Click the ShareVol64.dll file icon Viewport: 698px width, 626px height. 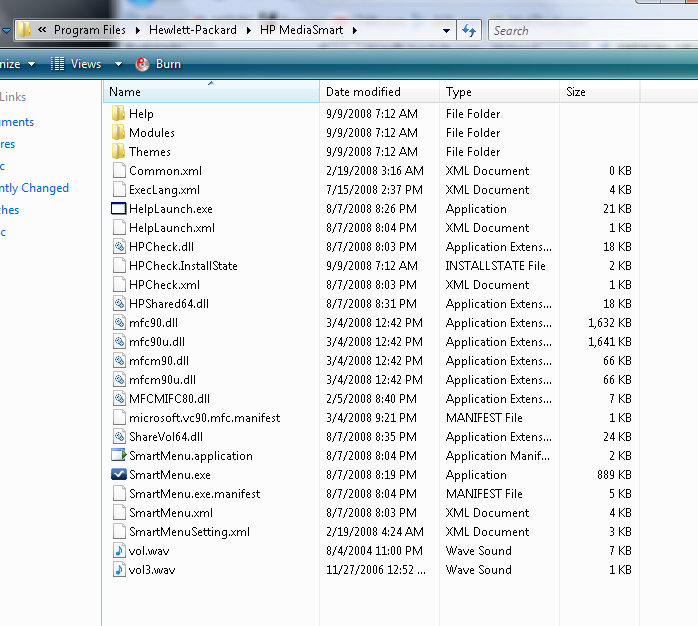click(119, 437)
